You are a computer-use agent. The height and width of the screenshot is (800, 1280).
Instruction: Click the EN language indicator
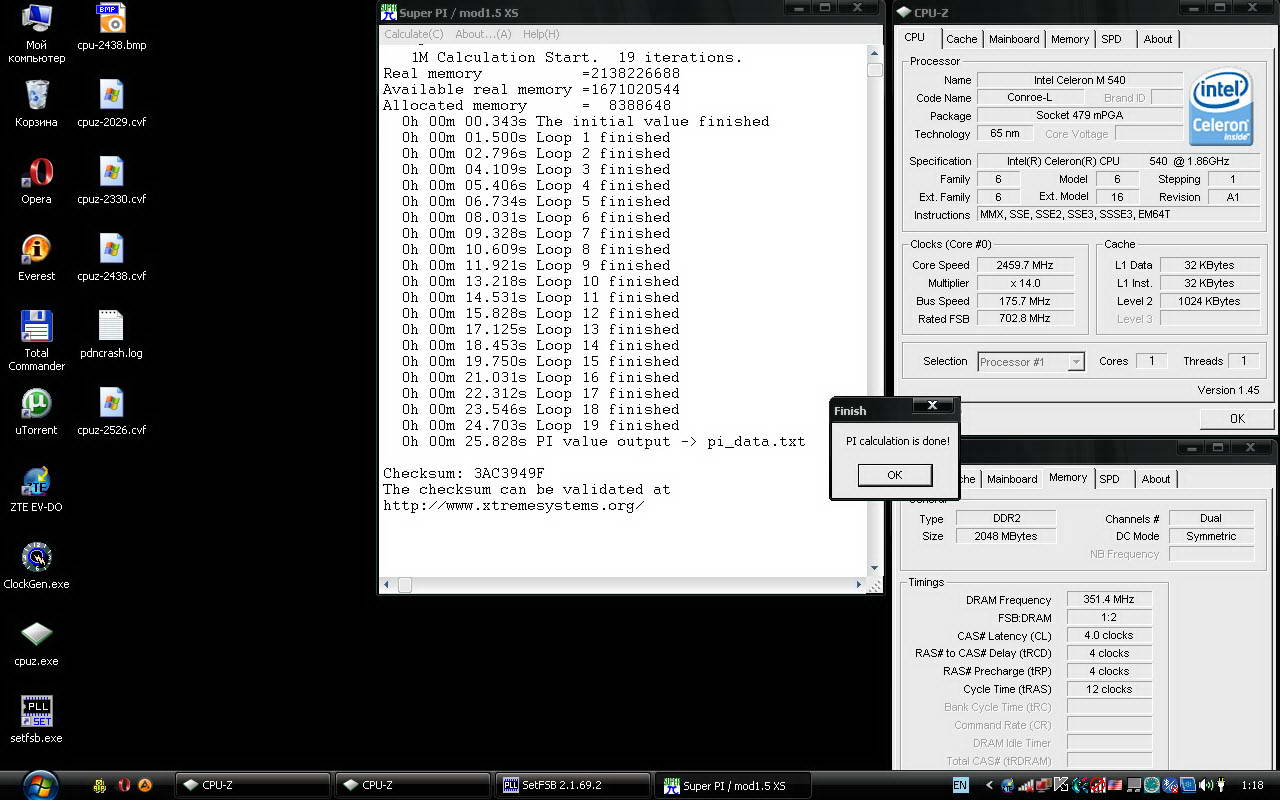(x=960, y=786)
